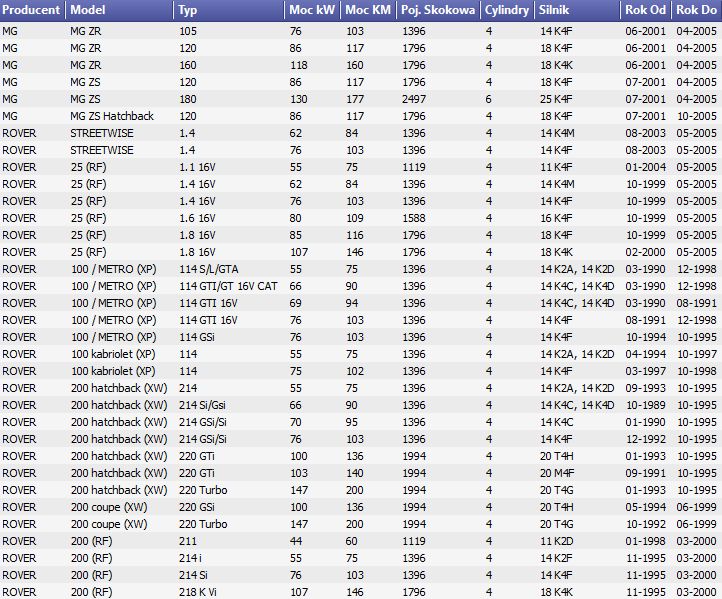This screenshot has height=599, width=722.
Task: Click engine cell 11 K2D
Action: pyautogui.click(x=557, y=541)
